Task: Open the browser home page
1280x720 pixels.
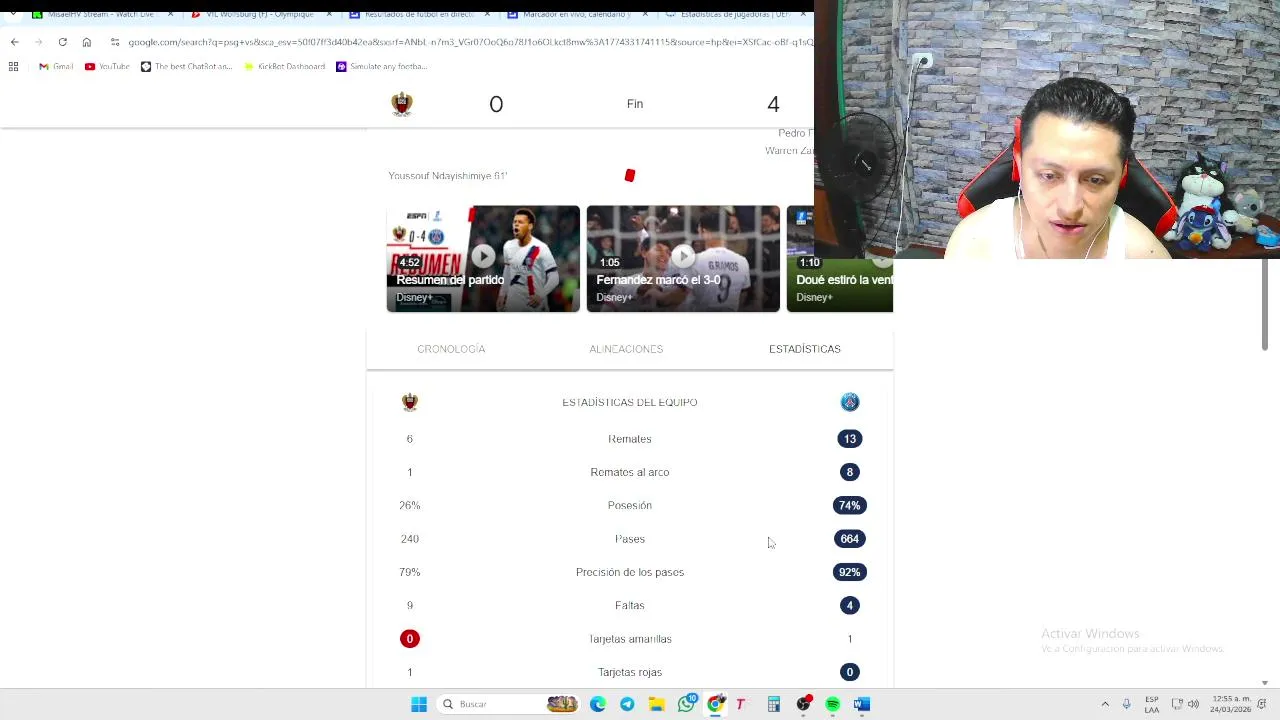Action: pyautogui.click(x=87, y=42)
